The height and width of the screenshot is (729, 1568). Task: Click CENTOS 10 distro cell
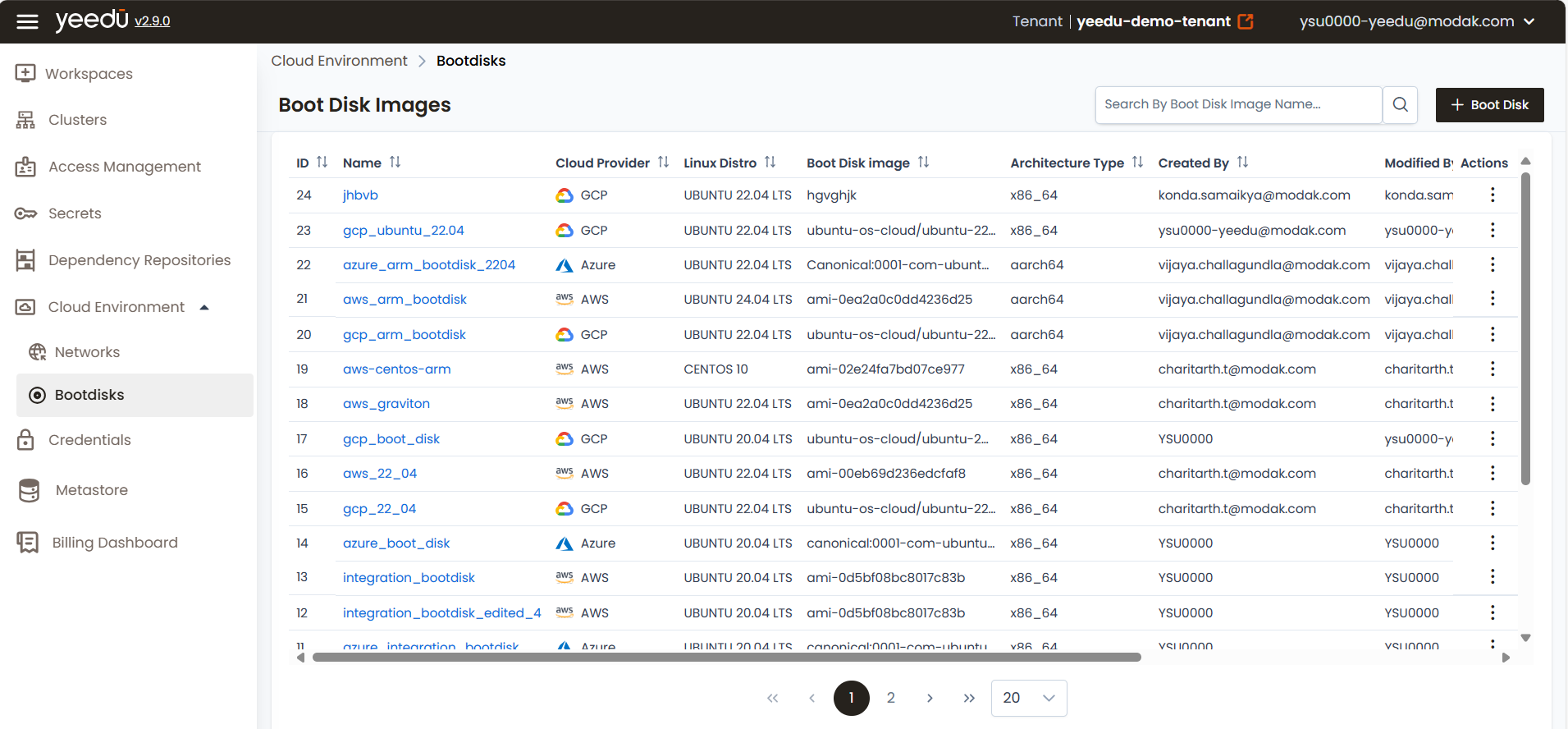[x=715, y=369]
